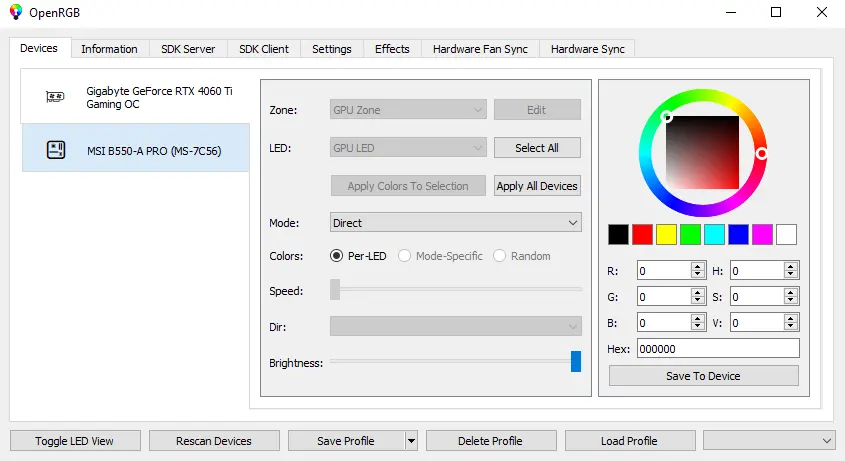Open the Save Profile dropdown arrow
This screenshot has height=461, width=845.
(411, 441)
